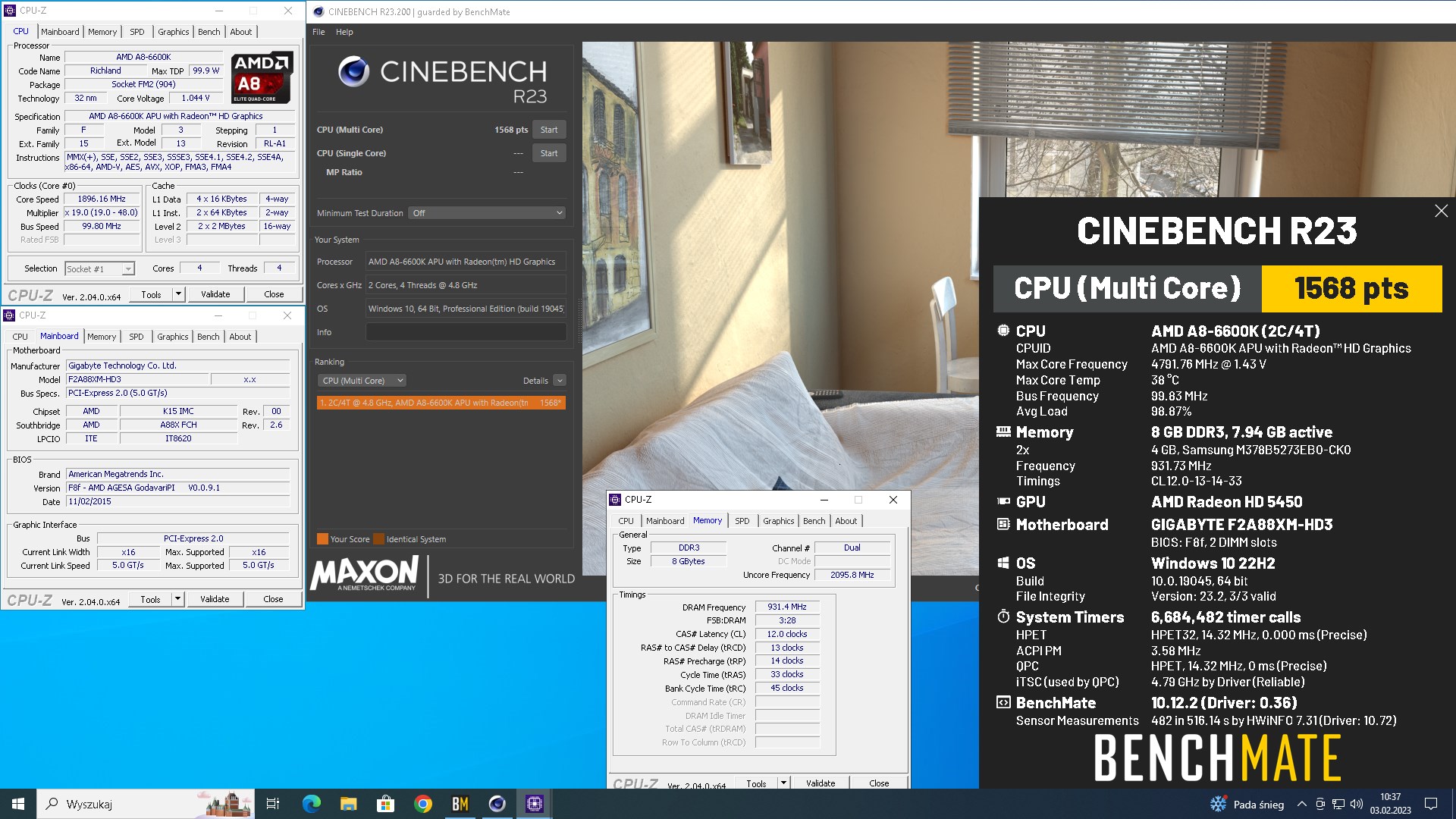Open Bench tab in Memory CPU-Z window
The width and height of the screenshot is (1456, 819).
814,521
